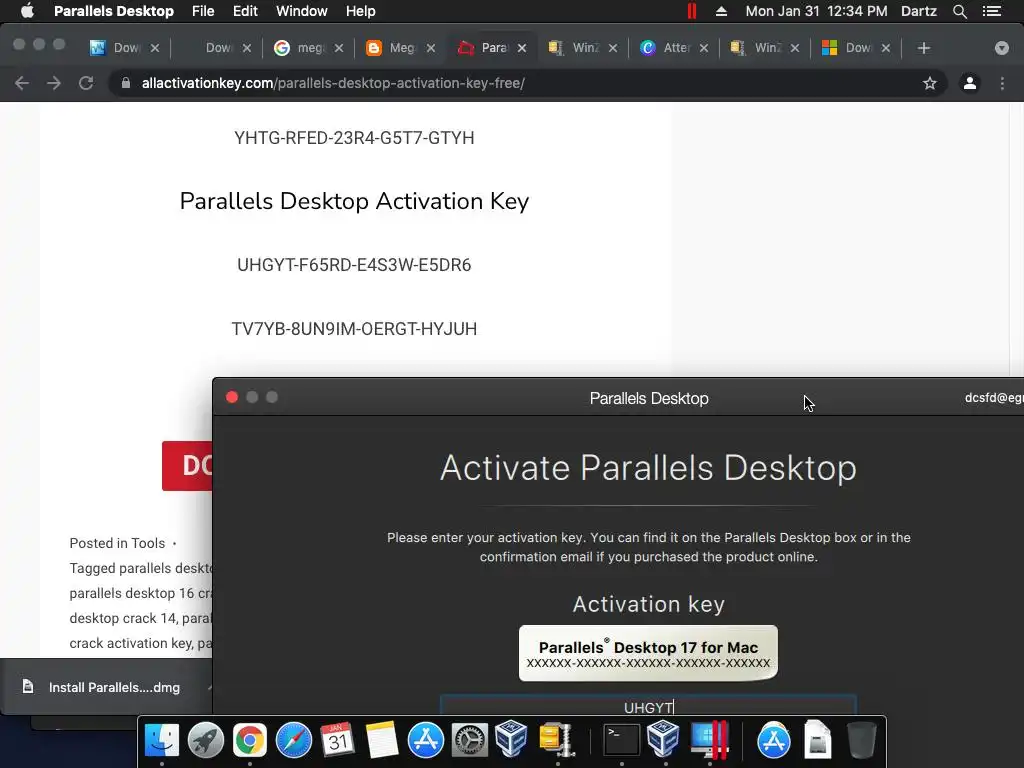Open Google Chrome from the dock
The height and width of the screenshot is (768, 1024).
coord(249,740)
